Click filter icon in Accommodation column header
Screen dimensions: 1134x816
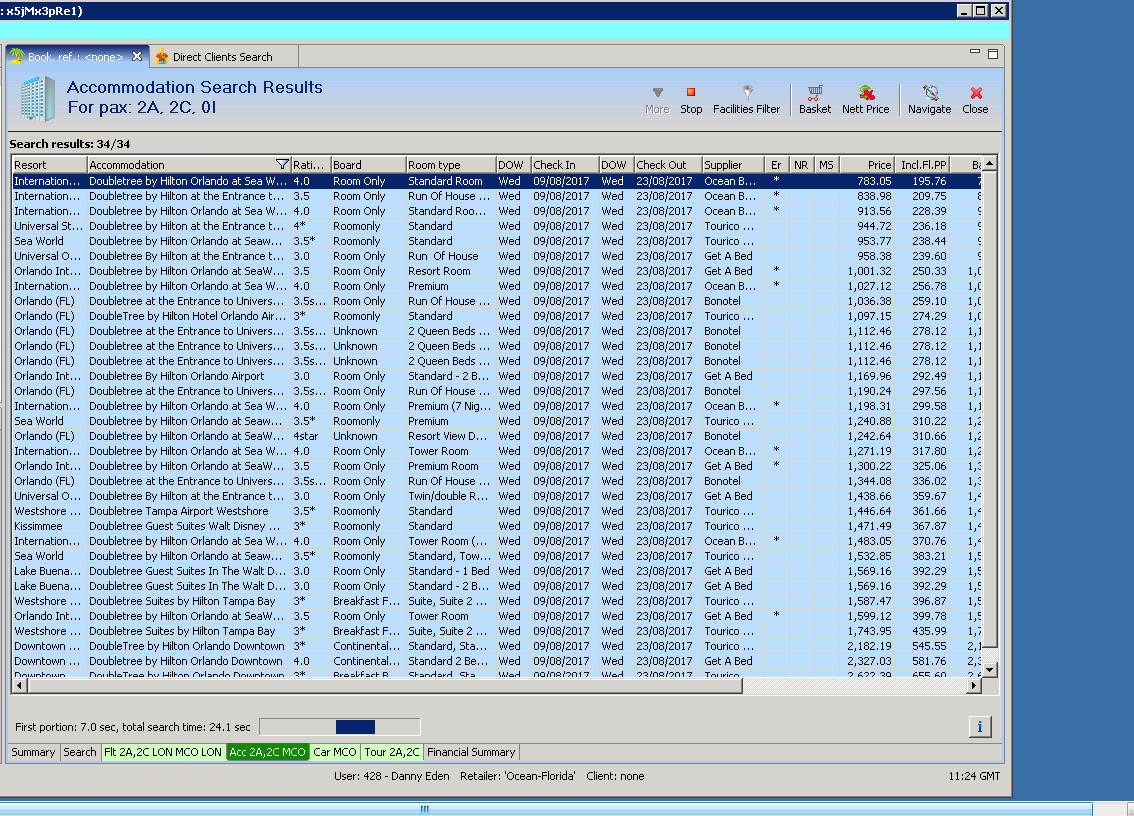[282, 165]
